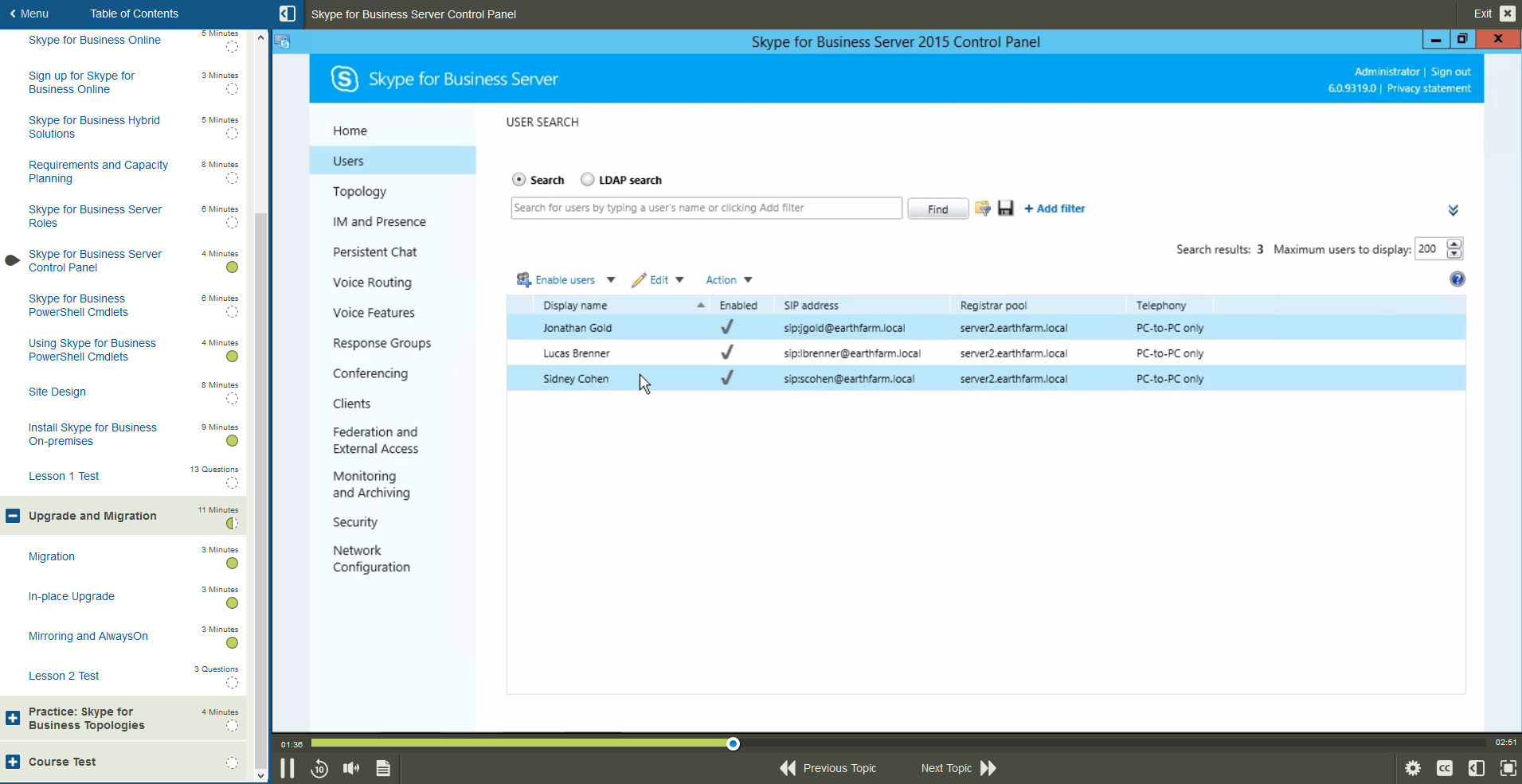Select the LDAP search radio button

click(x=588, y=180)
